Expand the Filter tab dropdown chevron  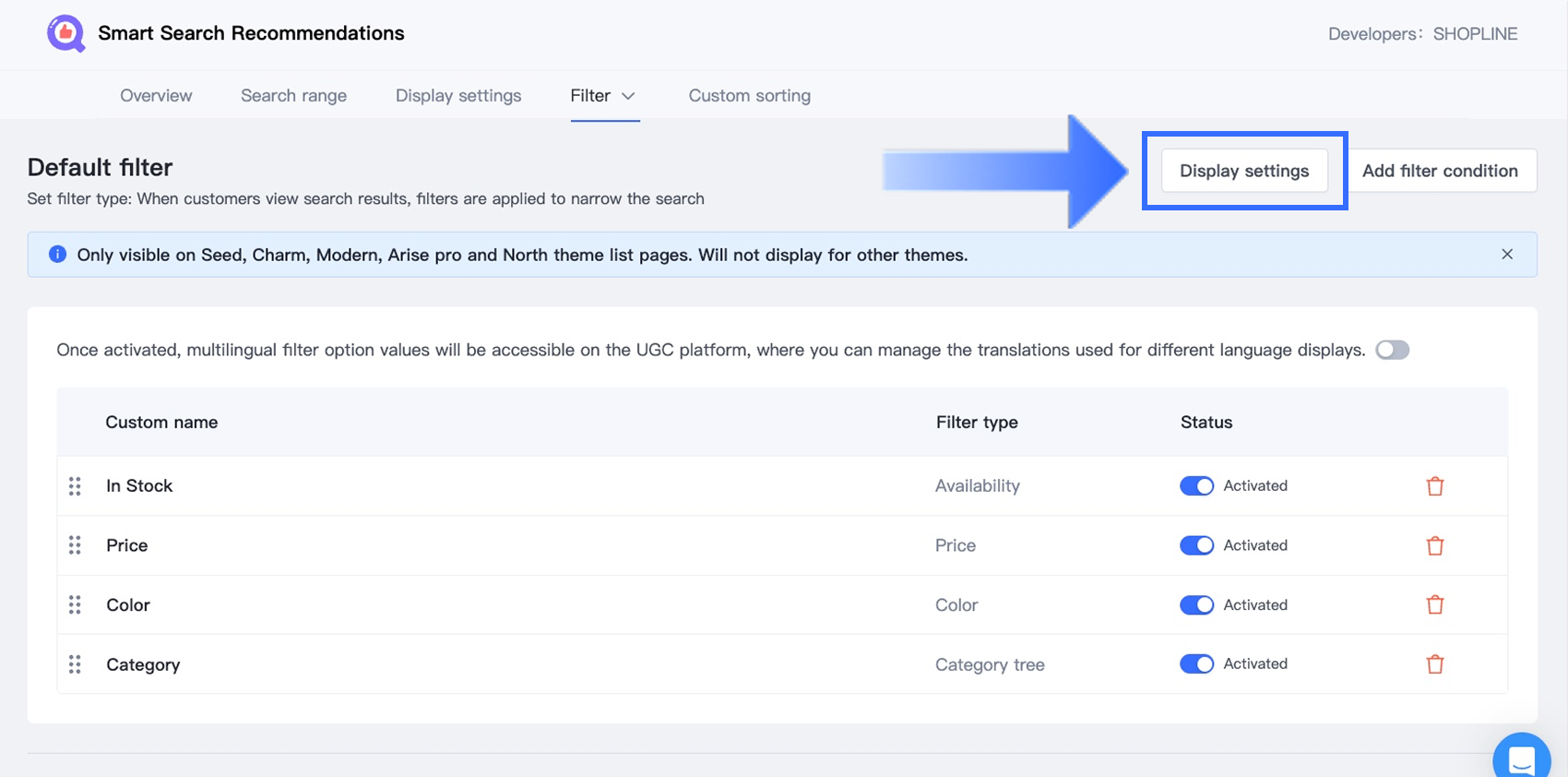click(x=628, y=96)
